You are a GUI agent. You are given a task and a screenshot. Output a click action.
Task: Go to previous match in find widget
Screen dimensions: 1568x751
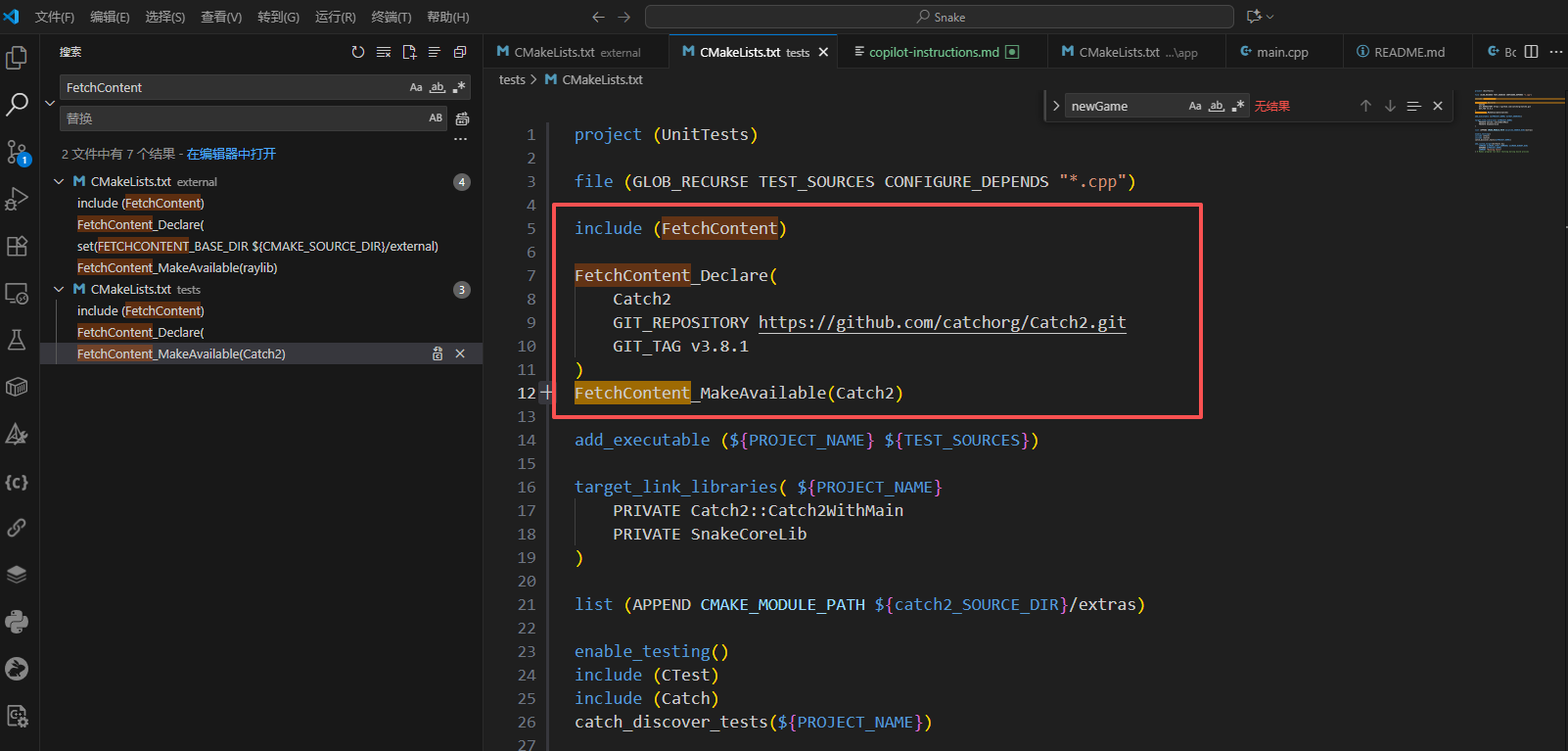point(1365,106)
